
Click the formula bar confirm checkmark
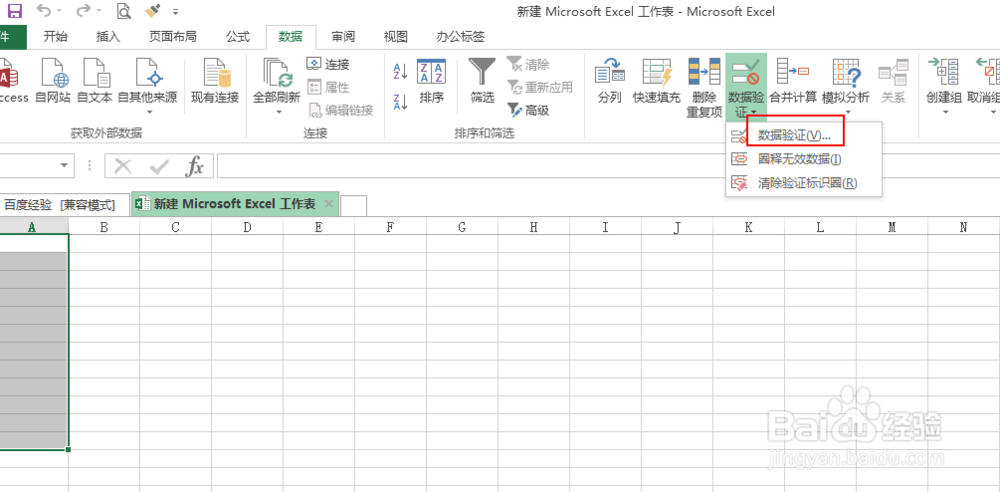pyautogui.click(x=158, y=167)
